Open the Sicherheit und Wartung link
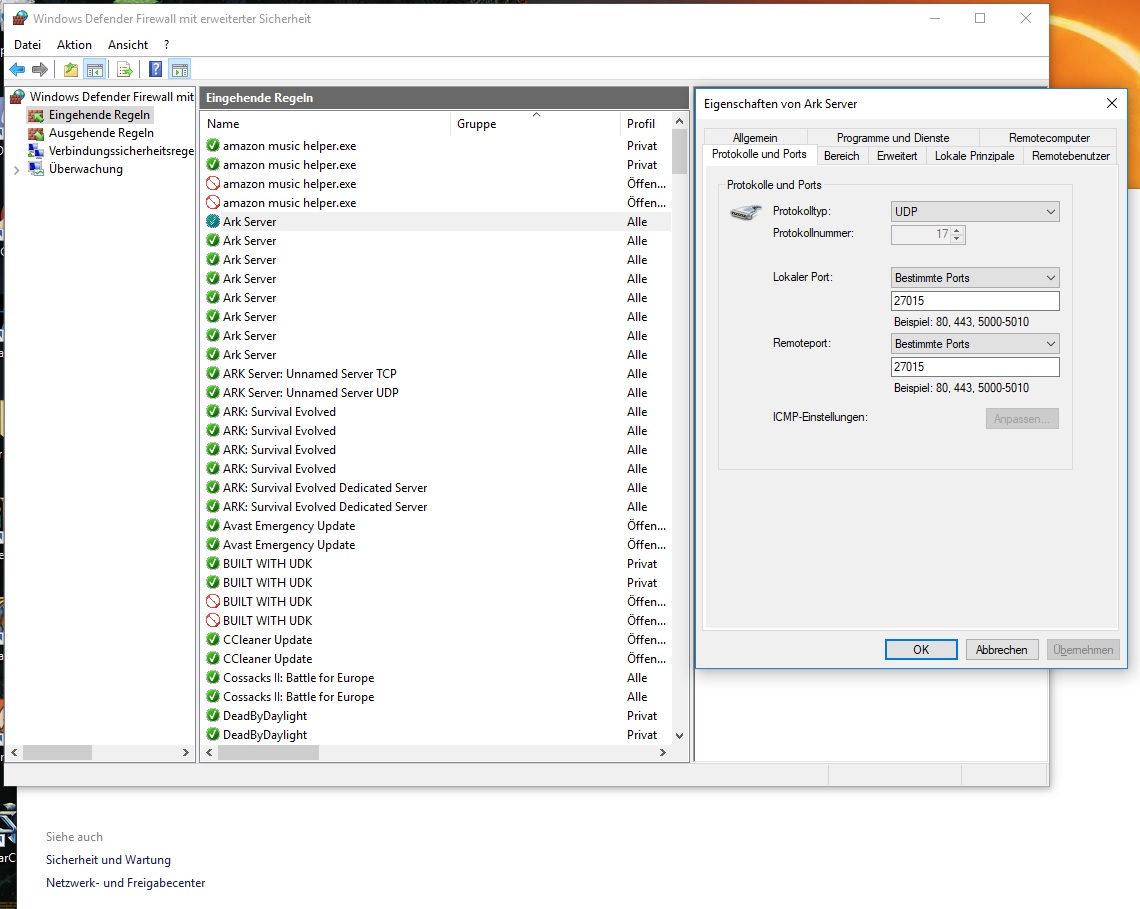The width and height of the screenshot is (1140, 909). (108, 860)
